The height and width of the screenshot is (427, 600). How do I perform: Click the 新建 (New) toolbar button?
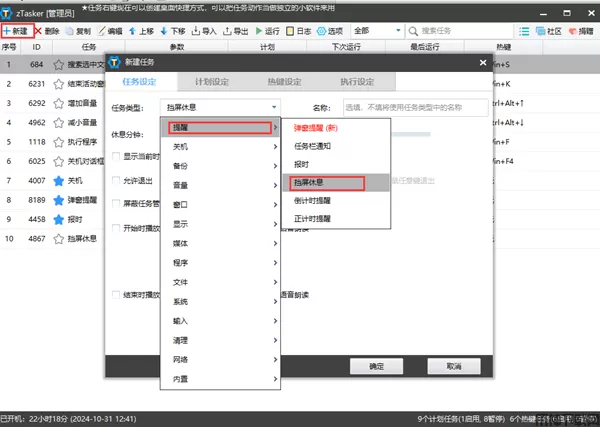17,31
